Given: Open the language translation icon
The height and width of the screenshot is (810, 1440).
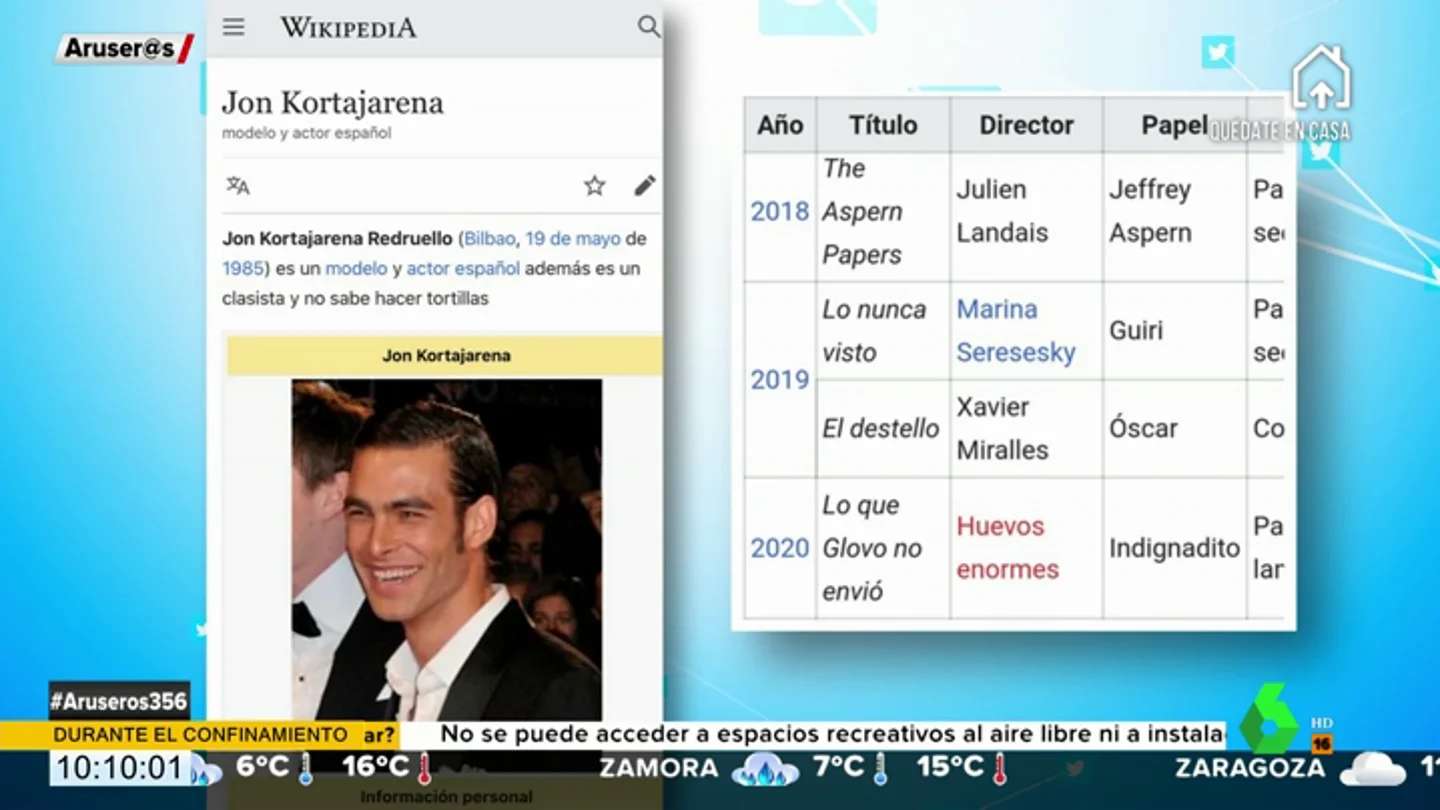Looking at the screenshot, I should coord(238,186).
